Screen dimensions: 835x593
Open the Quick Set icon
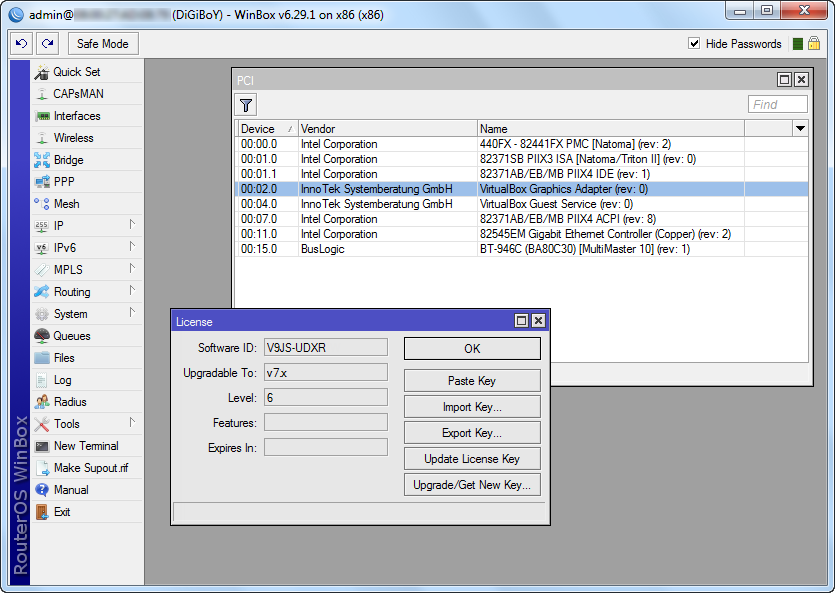pyautogui.click(x=42, y=72)
